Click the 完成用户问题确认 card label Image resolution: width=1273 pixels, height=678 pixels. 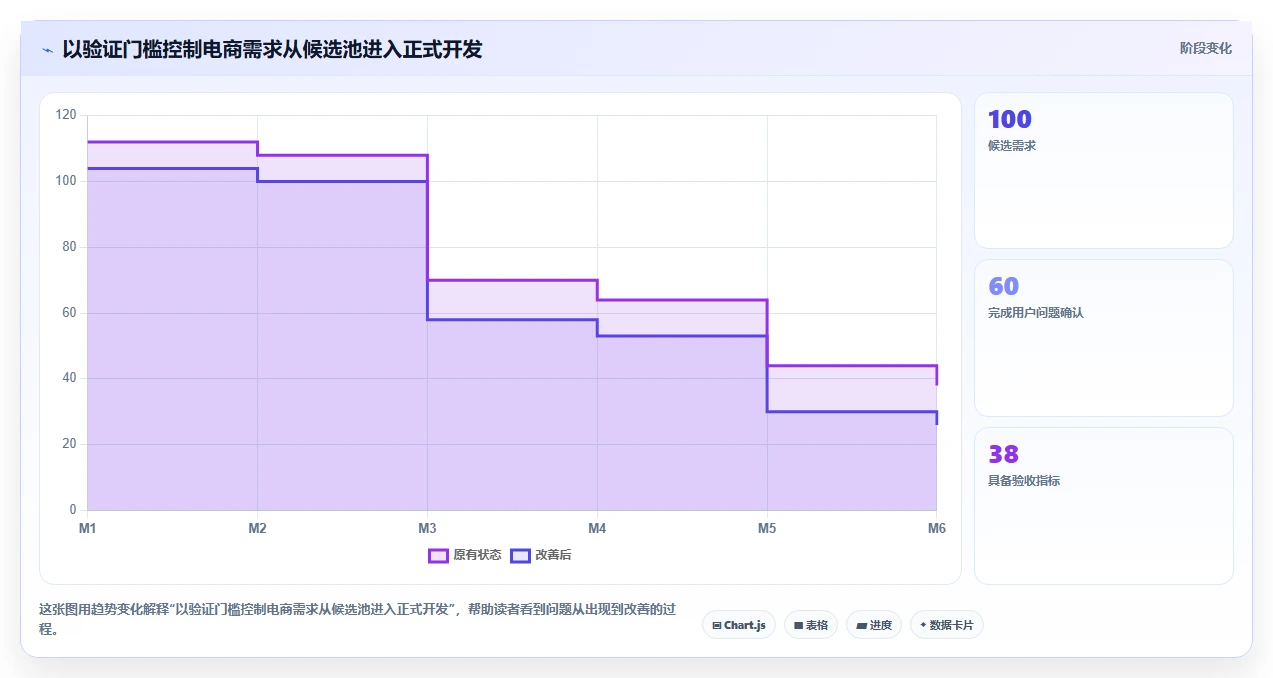pyautogui.click(x=1036, y=313)
